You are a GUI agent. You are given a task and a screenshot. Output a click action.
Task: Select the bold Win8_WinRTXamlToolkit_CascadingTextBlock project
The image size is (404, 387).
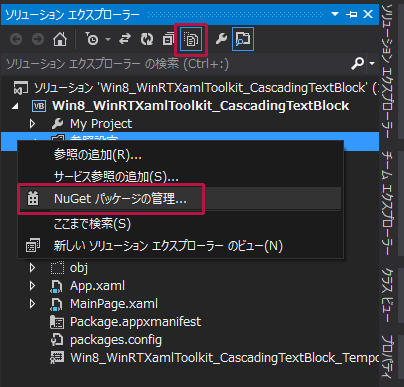pyautogui.click(x=201, y=106)
